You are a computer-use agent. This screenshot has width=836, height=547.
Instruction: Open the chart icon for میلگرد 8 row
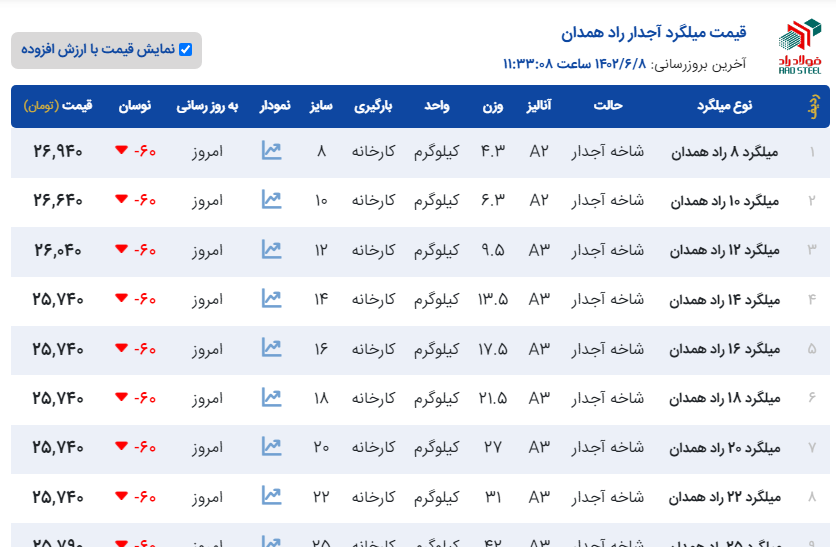[x=271, y=151]
